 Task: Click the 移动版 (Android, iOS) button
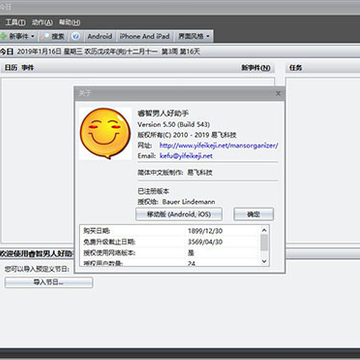pos(179,214)
